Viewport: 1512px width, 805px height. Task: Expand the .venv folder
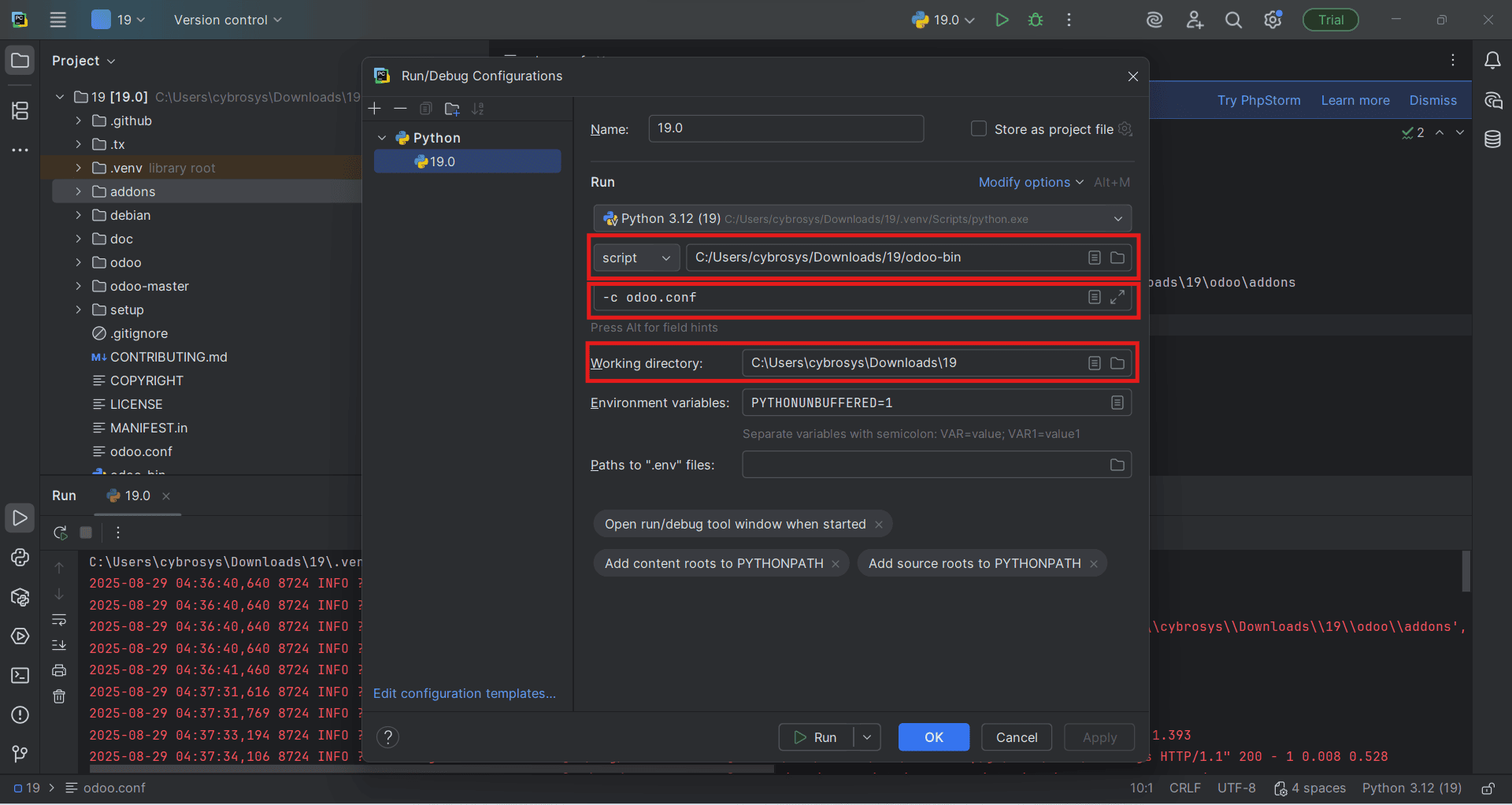point(78,168)
